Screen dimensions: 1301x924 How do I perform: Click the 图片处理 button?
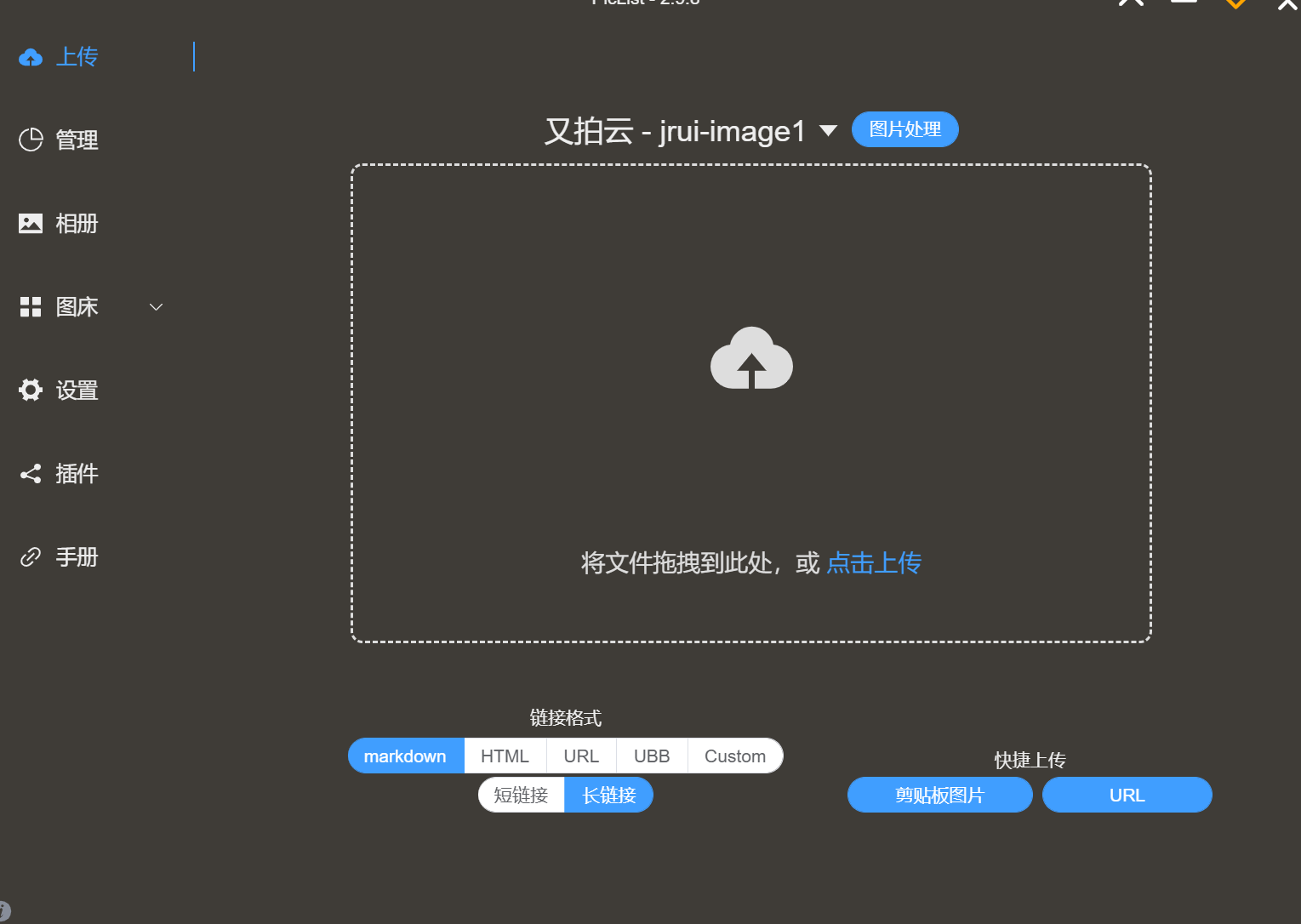click(904, 129)
